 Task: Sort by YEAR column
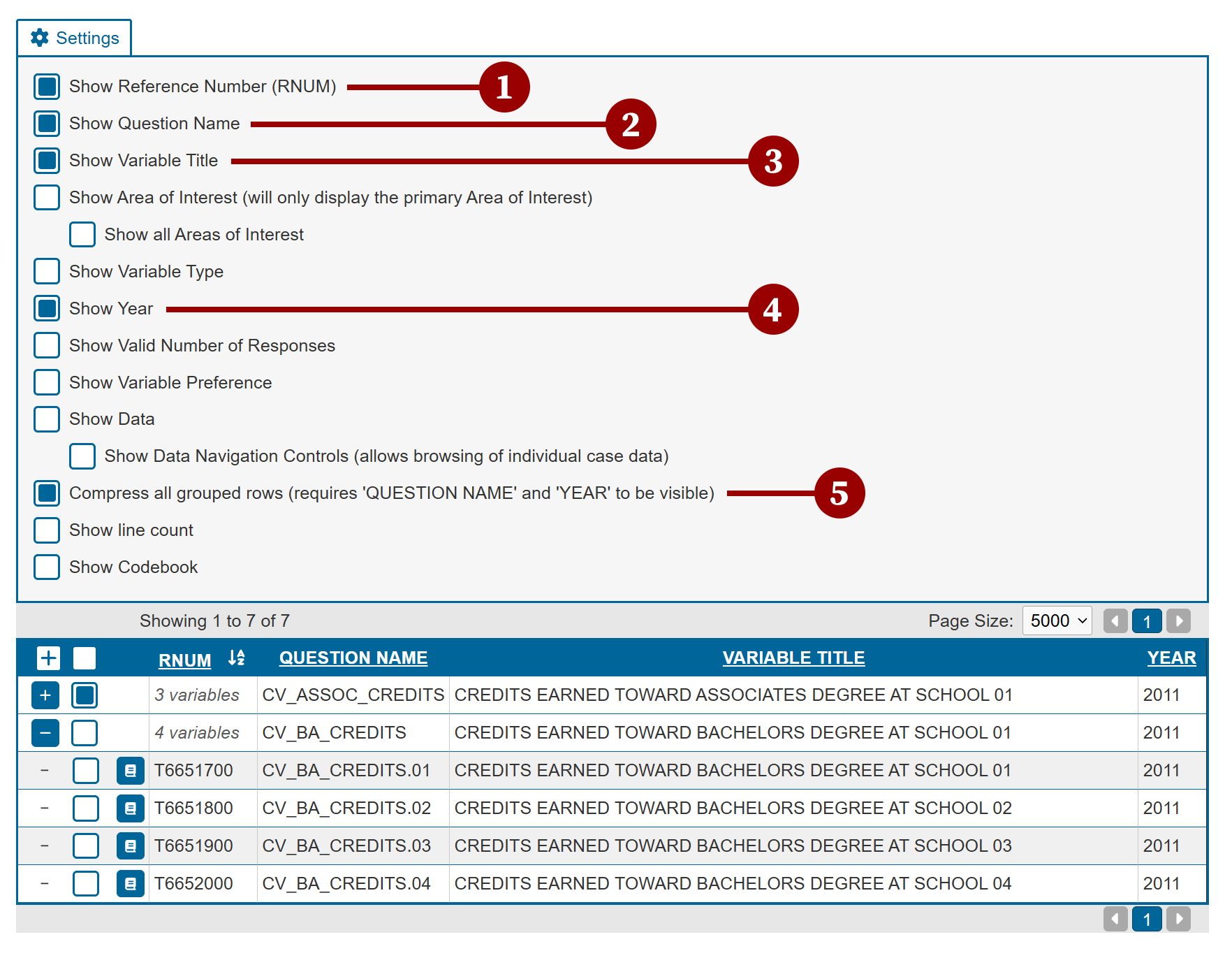click(x=1171, y=658)
